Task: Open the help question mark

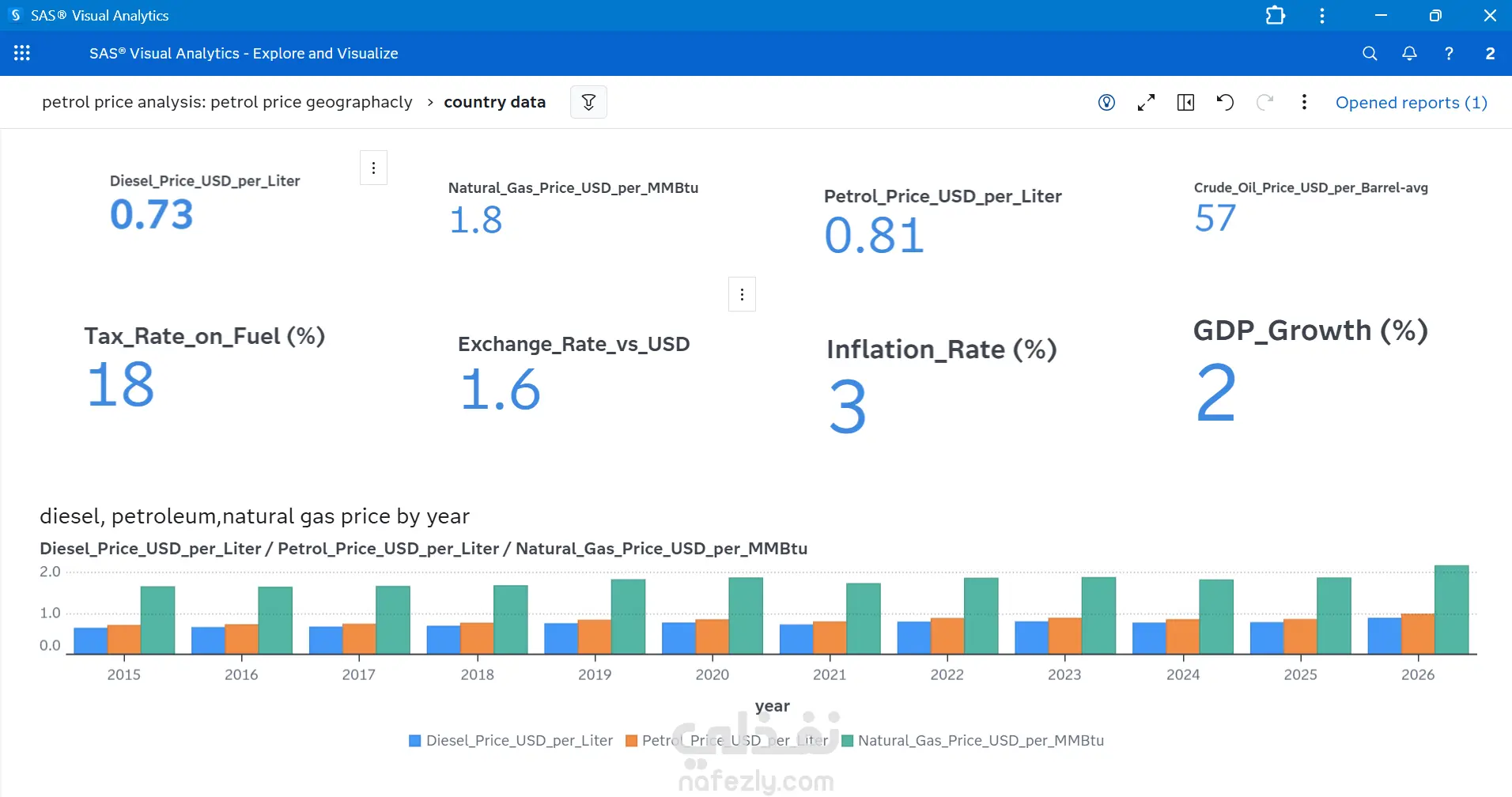Action: (x=1449, y=53)
